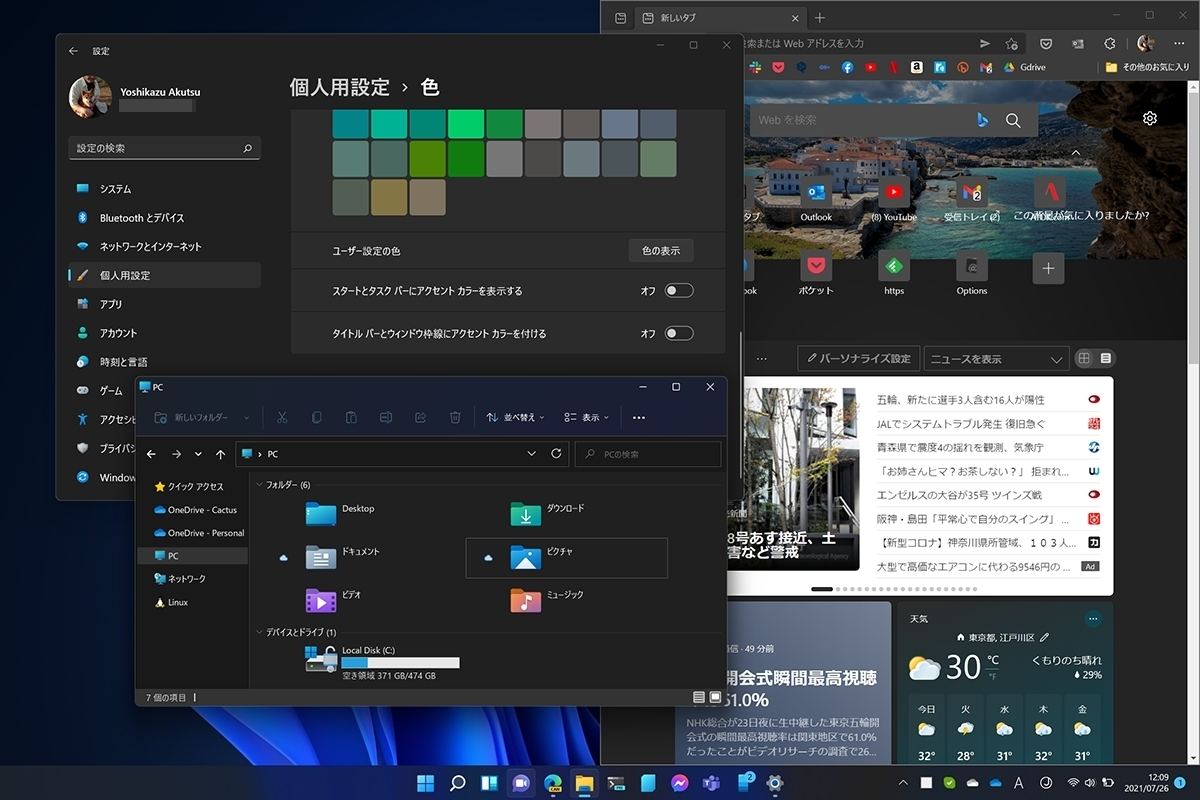This screenshot has width=1200, height=800.
Task: Open the Pocket icon in Edge toolbar
Action: [x=1045, y=43]
